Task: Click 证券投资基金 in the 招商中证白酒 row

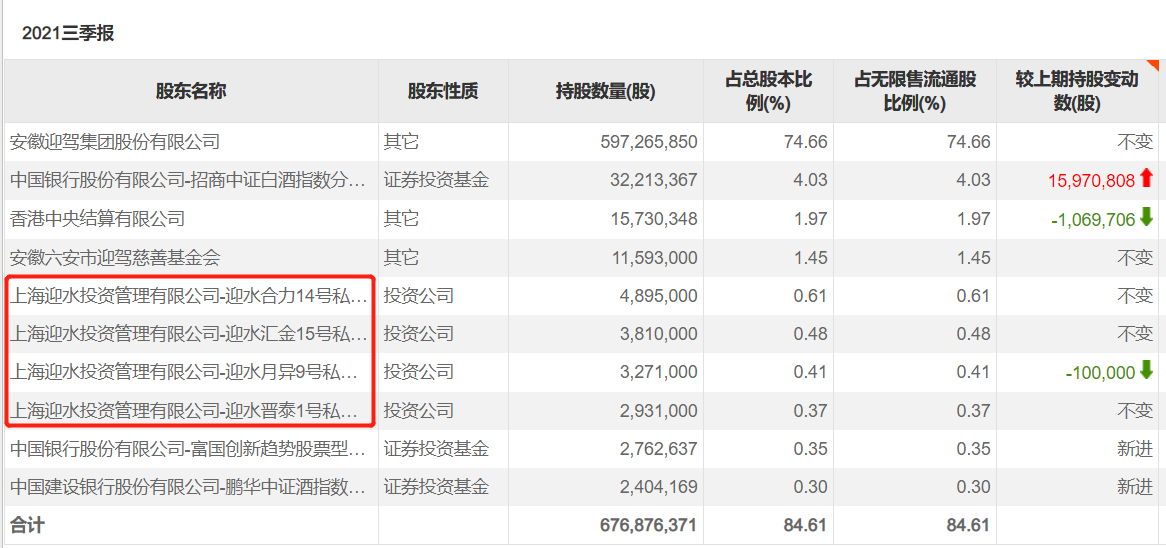Action: tap(437, 179)
